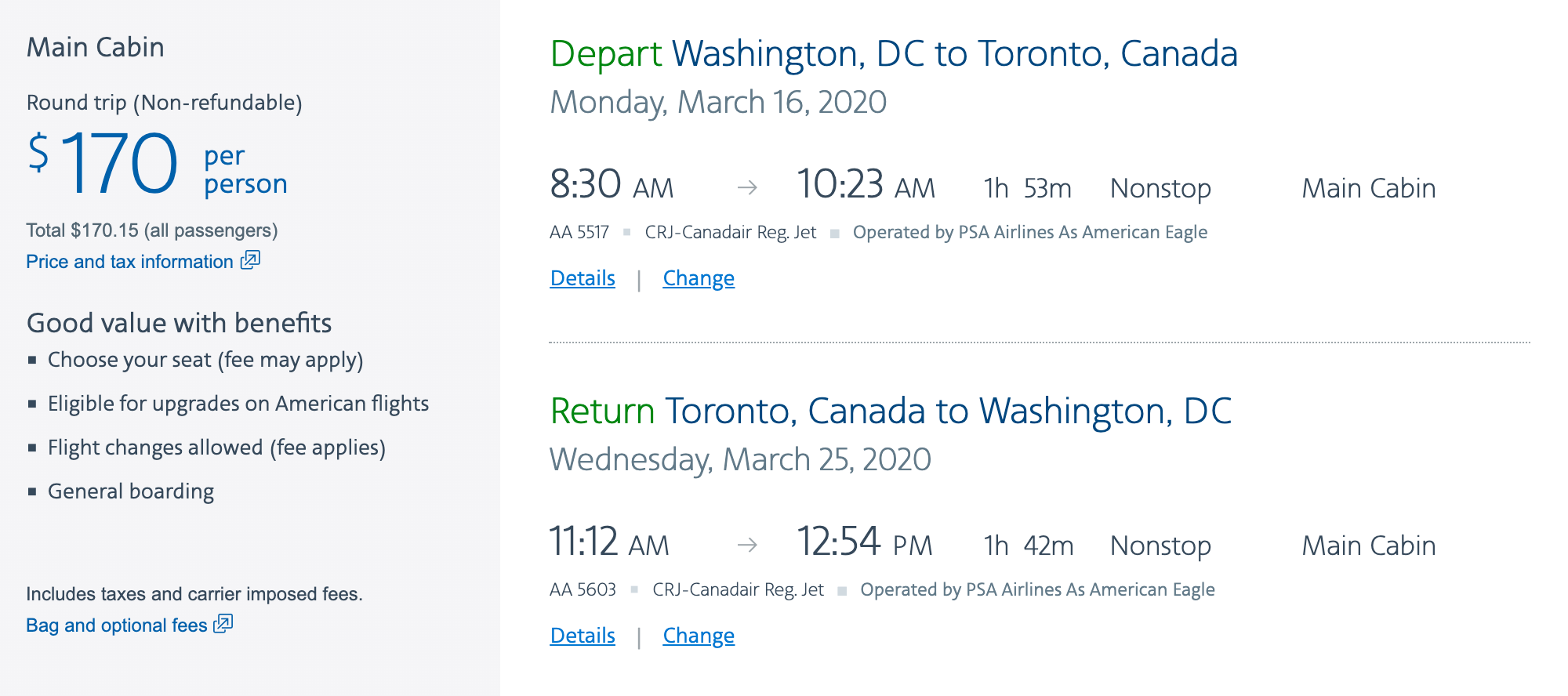View Details for the return AA 5603 flight
Image resolution: width=1568 pixels, height=696 pixels.
583,636
